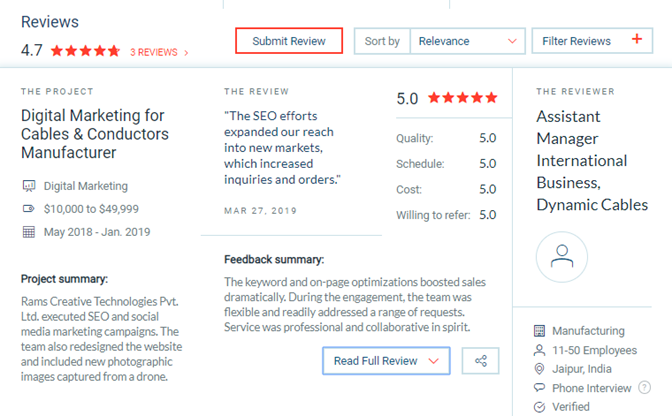Click the Phone Interview help question mark
This screenshot has height=416, width=672.
pos(644,388)
